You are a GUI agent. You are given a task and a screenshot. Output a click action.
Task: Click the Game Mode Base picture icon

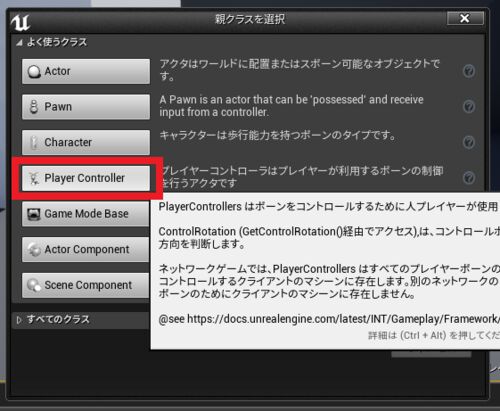point(34,214)
